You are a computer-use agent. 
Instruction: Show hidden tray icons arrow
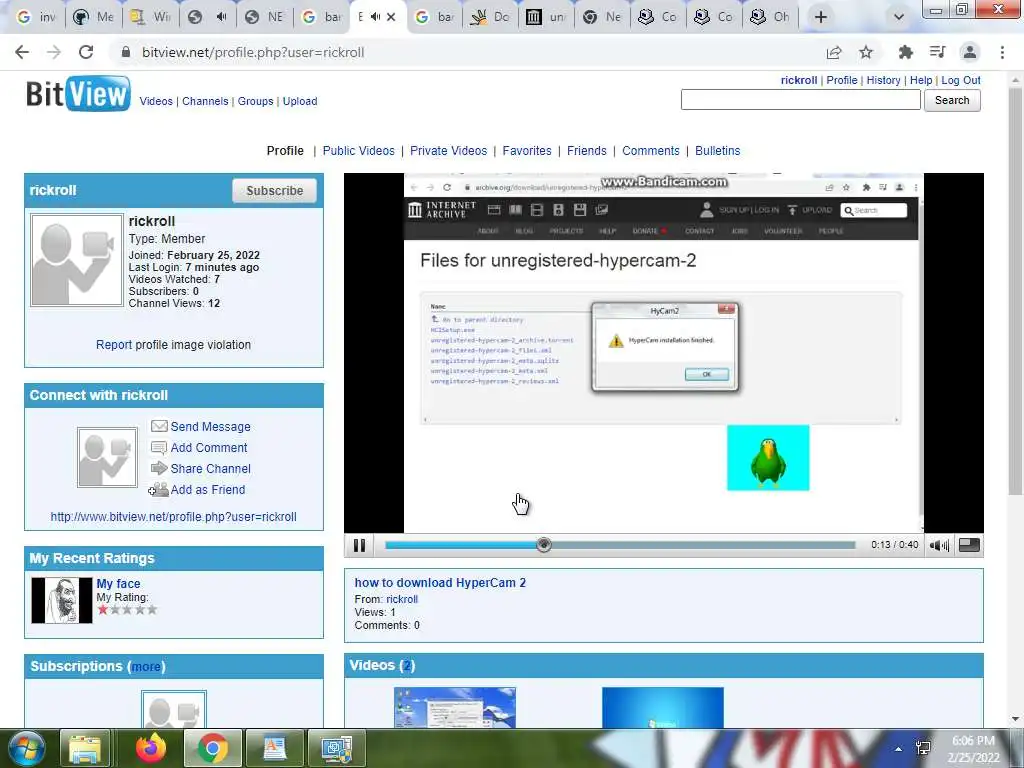(x=899, y=749)
